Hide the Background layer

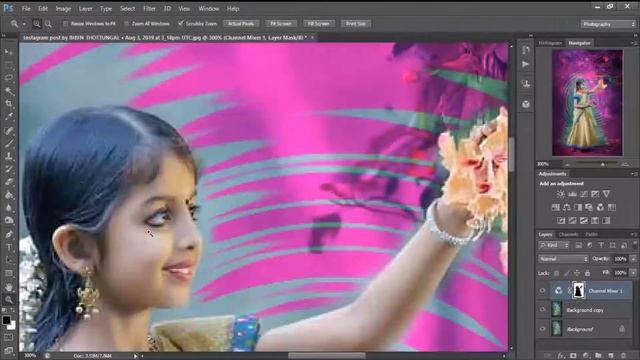[542, 329]
